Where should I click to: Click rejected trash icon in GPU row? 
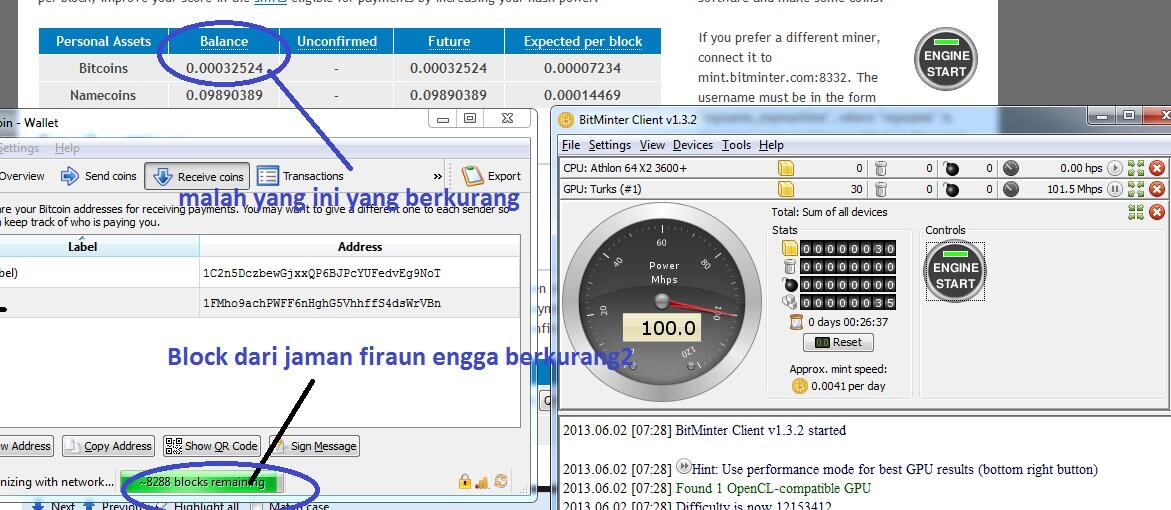(881, 189)
